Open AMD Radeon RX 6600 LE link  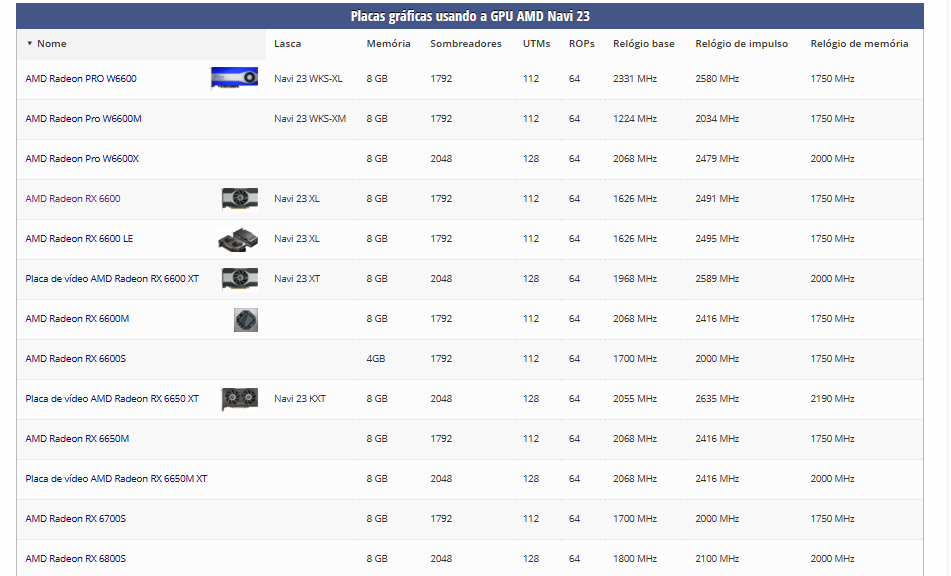point(79,238)
